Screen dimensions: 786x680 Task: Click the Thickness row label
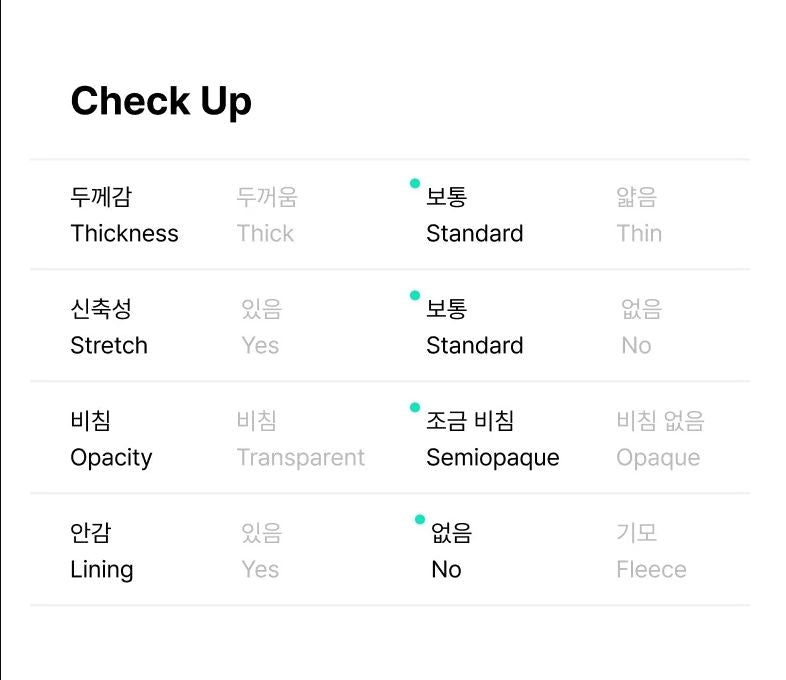[x=124, y=215]
